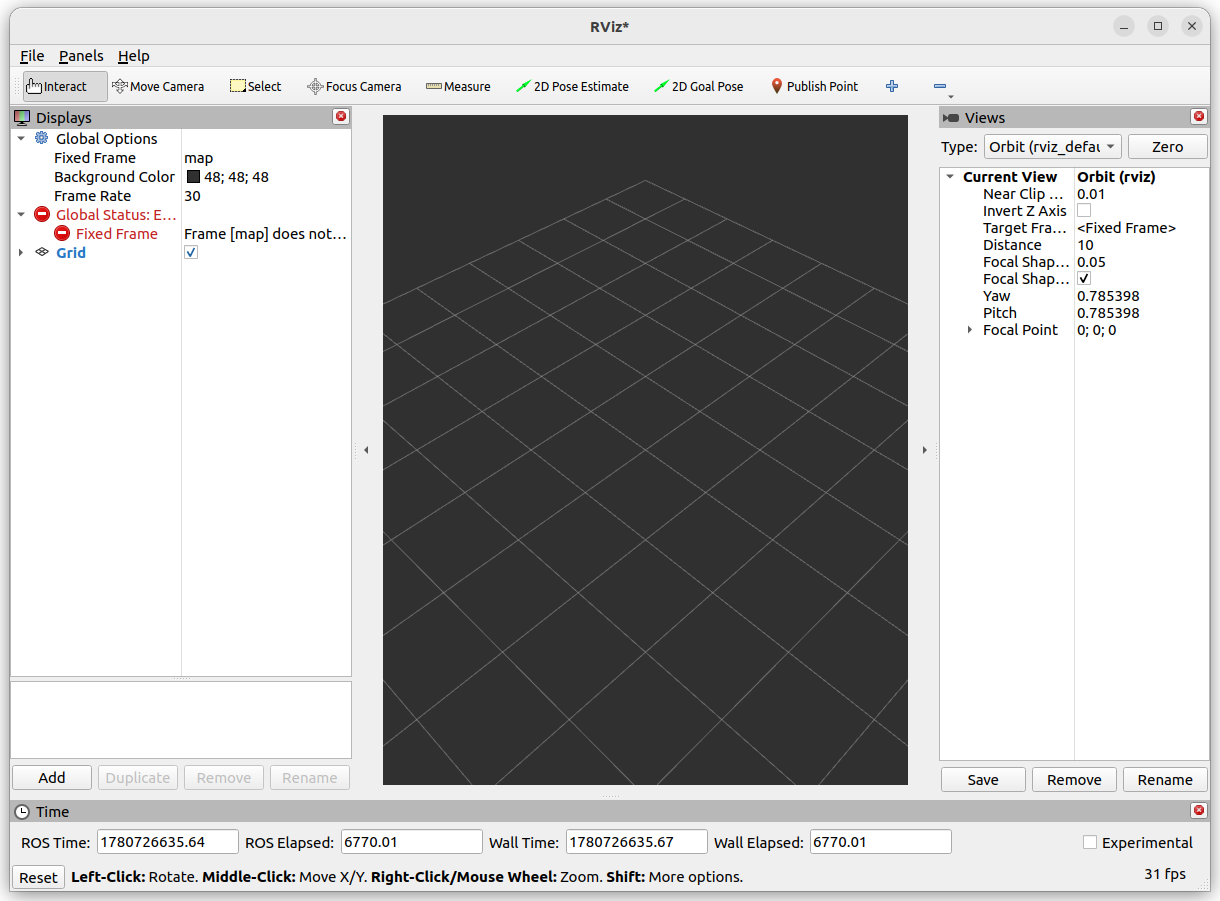Screen dimensions: 1220x901
Task: Click Save in Views panel
Action: click(x=983, y=779)
